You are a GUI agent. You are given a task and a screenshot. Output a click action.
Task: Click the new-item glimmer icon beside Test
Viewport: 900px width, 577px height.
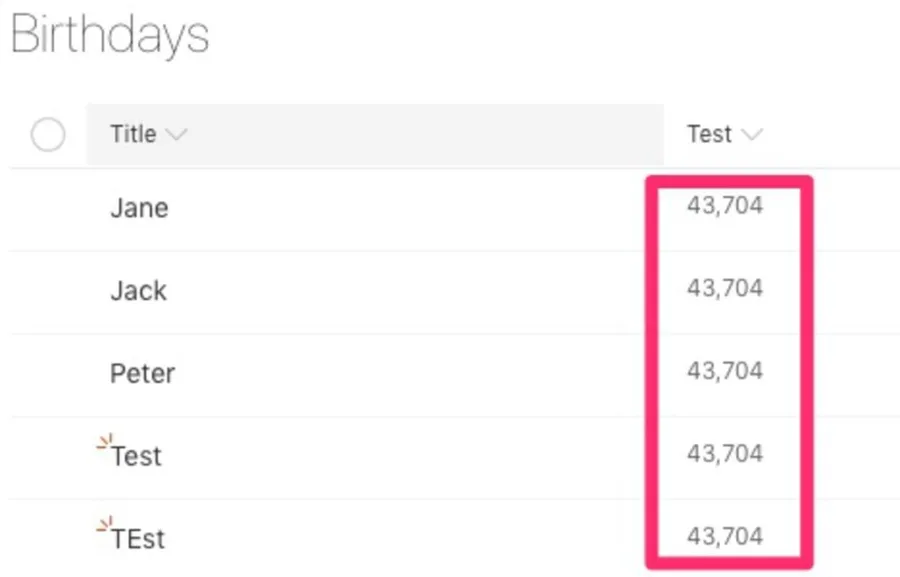103,442
